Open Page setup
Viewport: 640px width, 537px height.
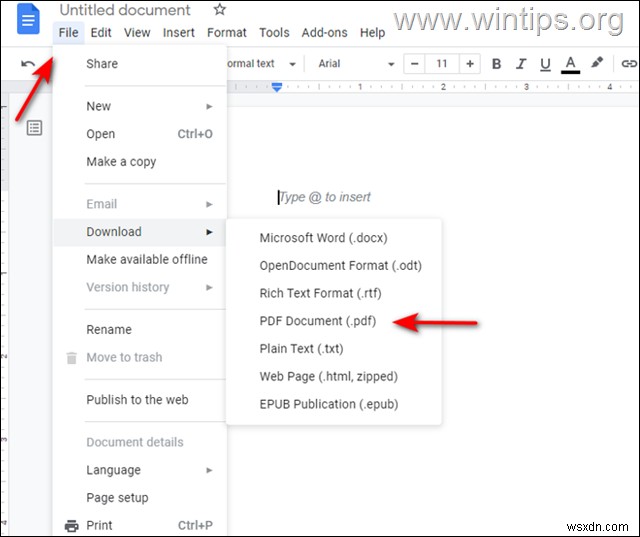pyautogui.click(x=140, y=498)
